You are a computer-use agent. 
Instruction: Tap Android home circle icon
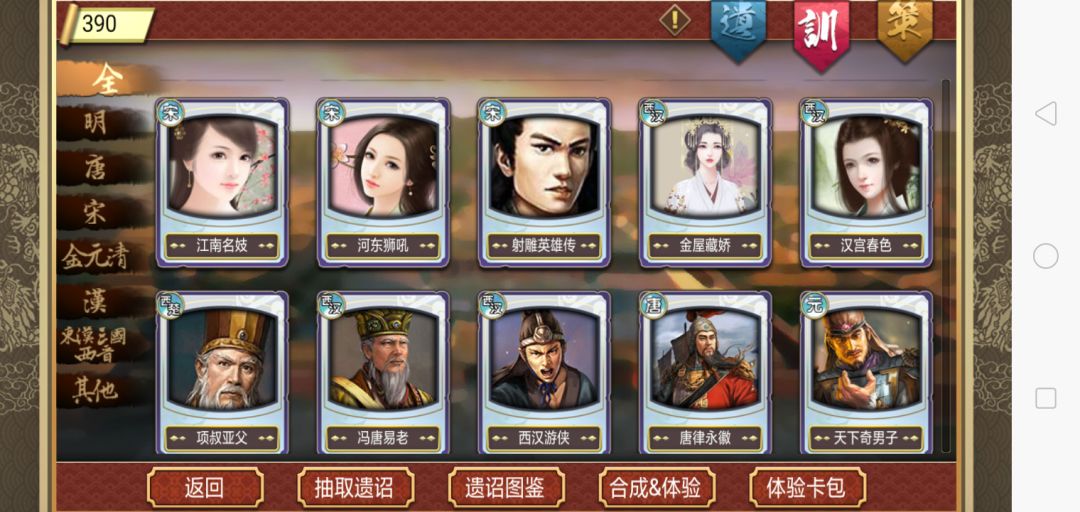click(x=1045, y=256)
